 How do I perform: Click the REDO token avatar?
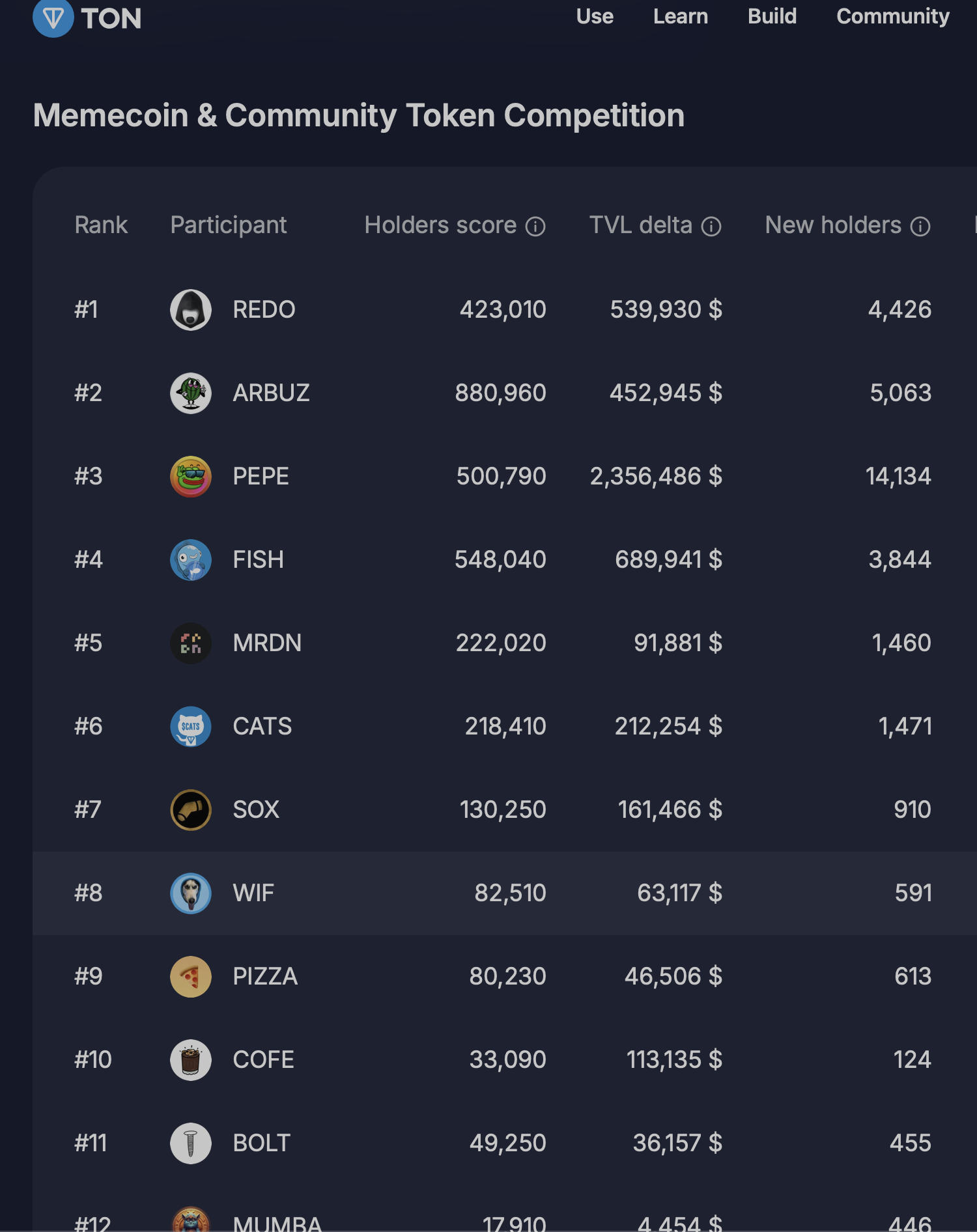click(x=191, y=310)
